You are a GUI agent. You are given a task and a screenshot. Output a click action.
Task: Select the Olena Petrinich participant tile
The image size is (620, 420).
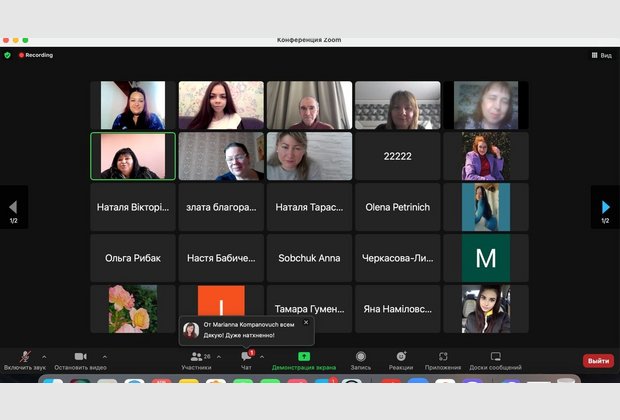397,207
